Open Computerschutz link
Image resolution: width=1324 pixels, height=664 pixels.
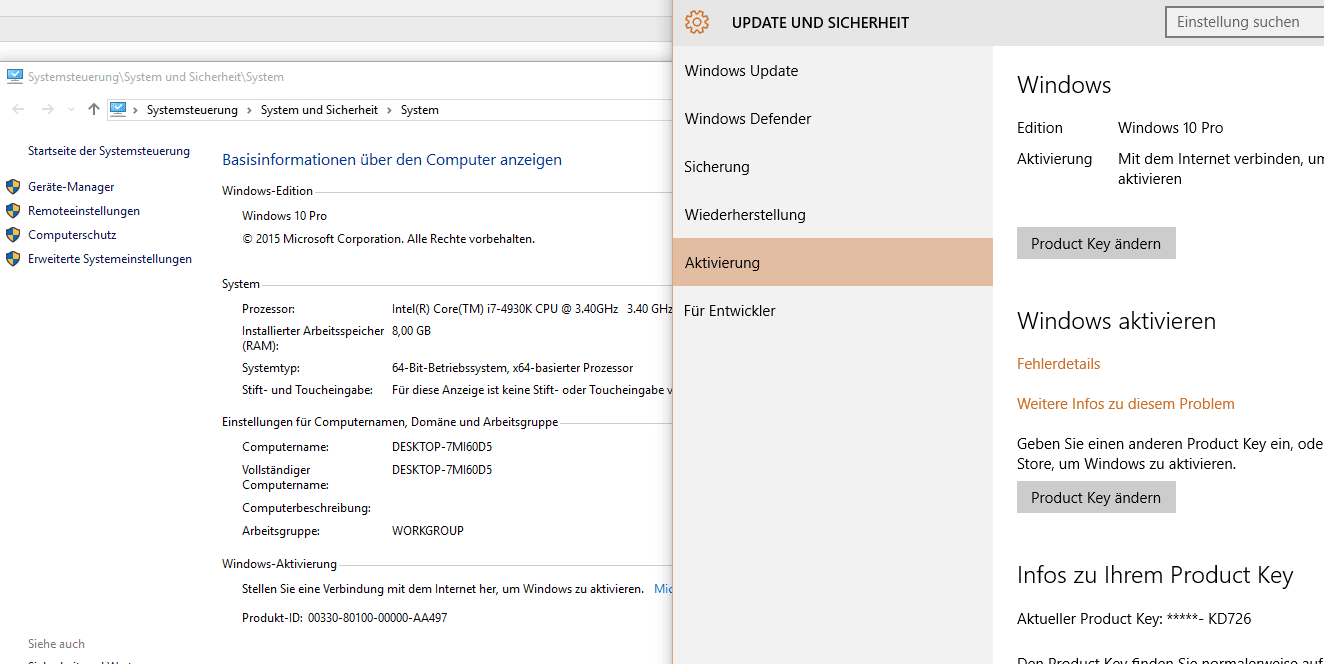[72, 235]
